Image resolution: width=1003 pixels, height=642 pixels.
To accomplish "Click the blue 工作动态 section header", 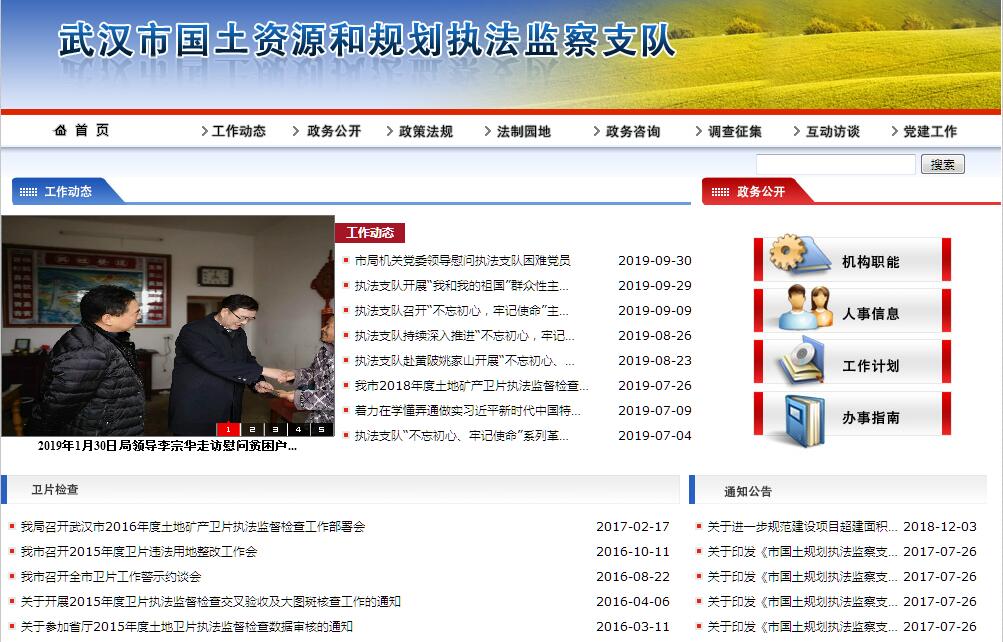I will coord(68,191).
